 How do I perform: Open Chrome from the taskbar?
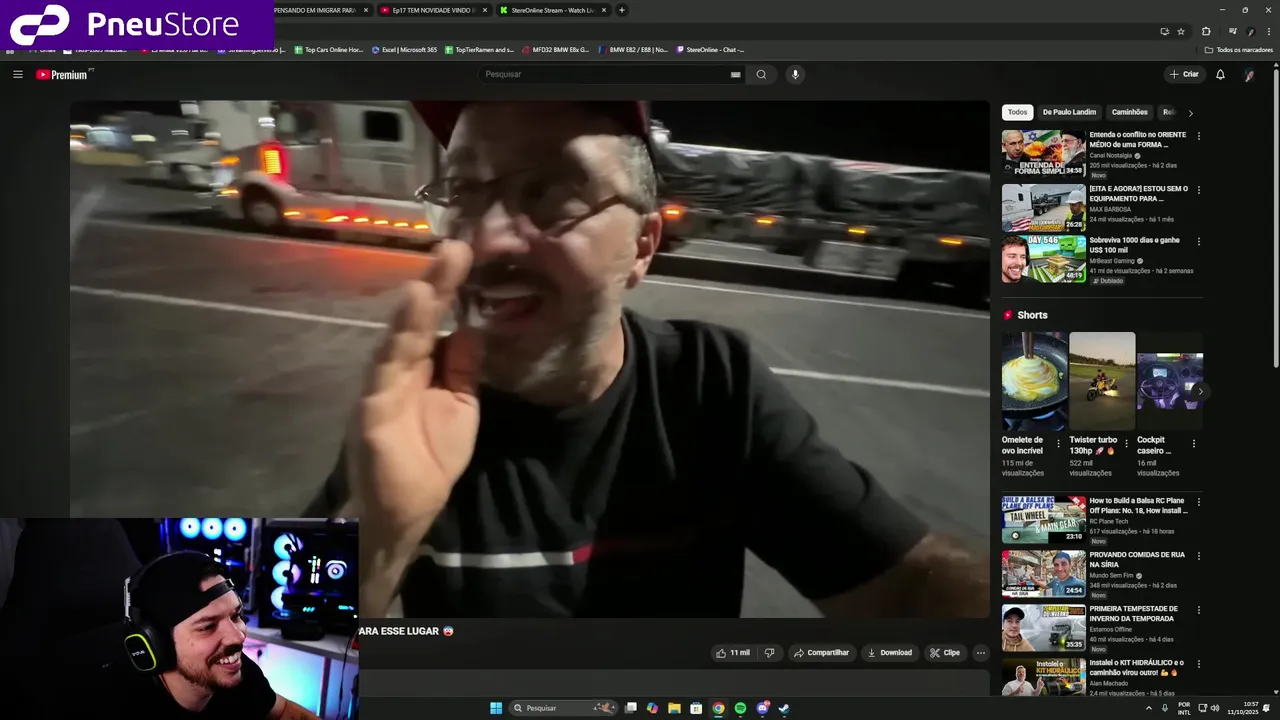(718, 708)
